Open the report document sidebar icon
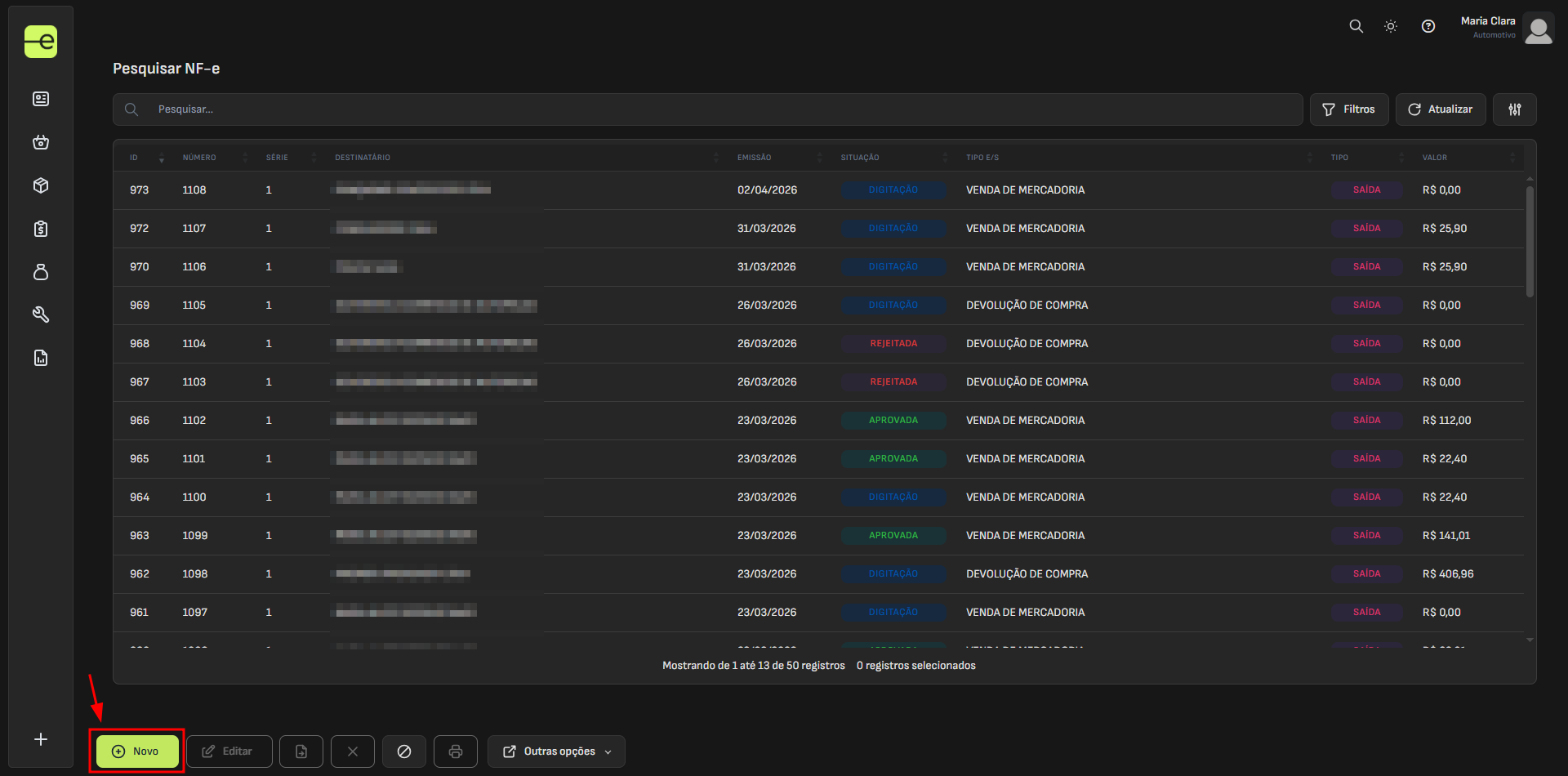 coord(41,358)
